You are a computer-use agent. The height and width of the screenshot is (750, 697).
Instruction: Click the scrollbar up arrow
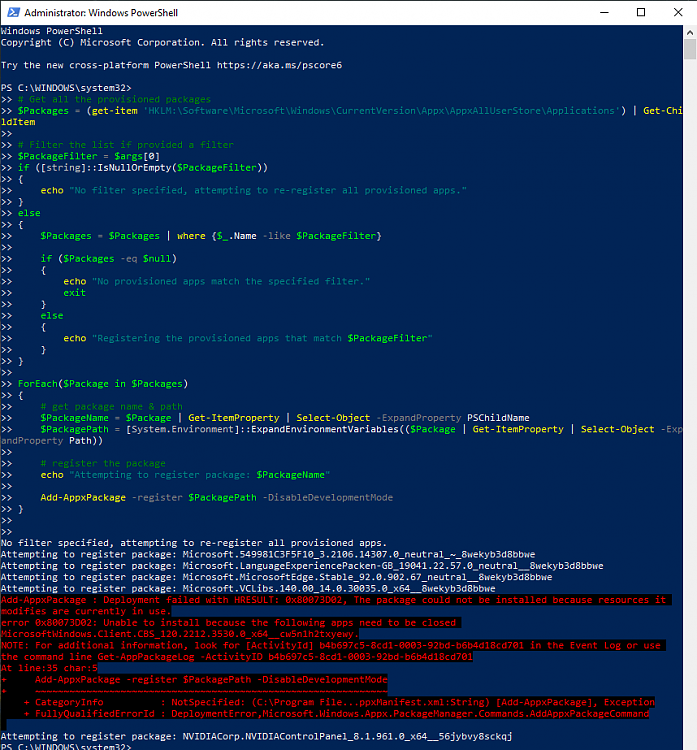pos(688,32)
